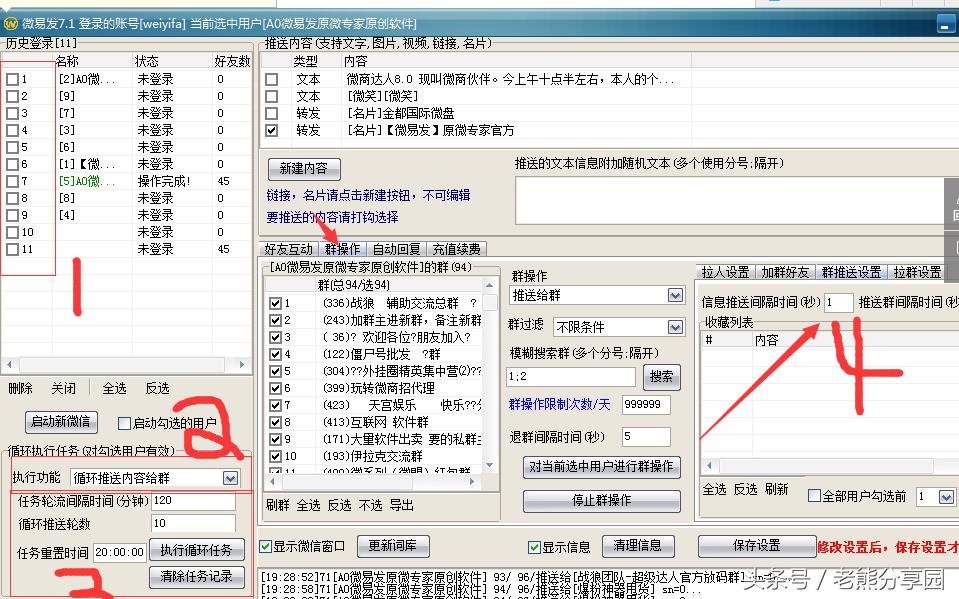Switch to the 群操作 tab
Screen dimensions: 959x599
click(342, 249)
